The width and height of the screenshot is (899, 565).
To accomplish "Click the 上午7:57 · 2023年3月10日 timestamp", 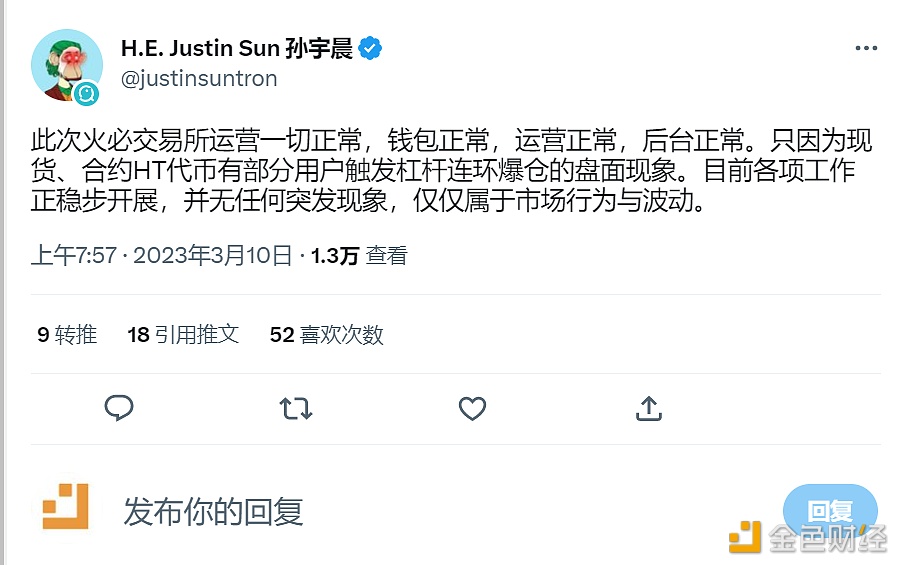I will [162, 256].
